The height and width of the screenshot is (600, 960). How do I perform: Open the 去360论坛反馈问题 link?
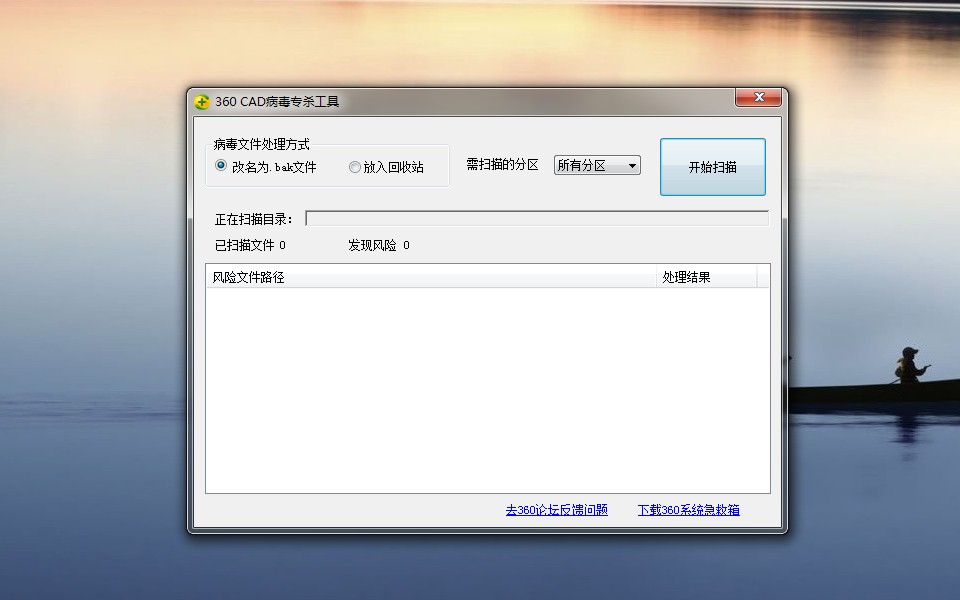(x=556, y=510)
